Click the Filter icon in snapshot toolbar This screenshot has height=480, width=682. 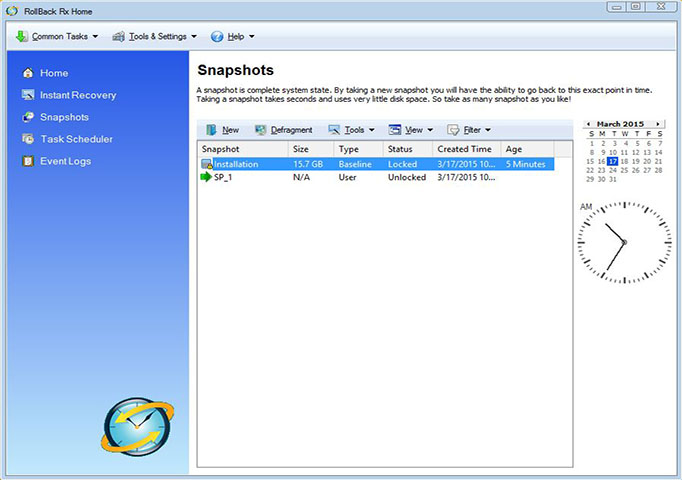coord(453,130)
